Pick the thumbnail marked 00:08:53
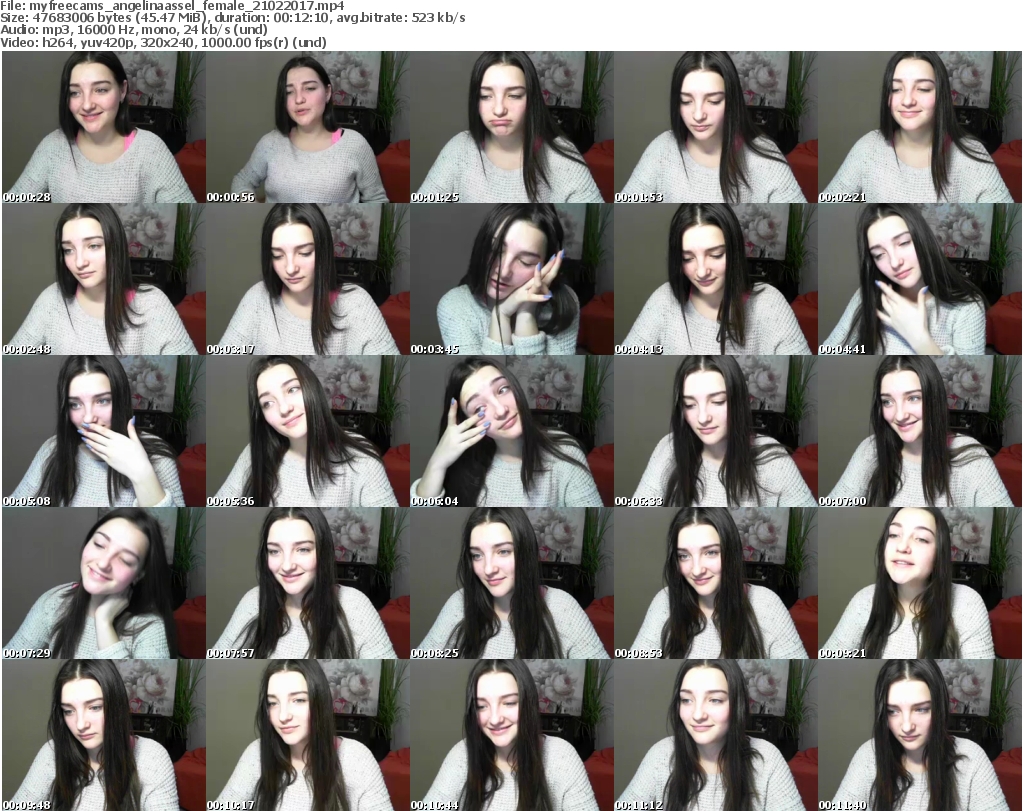This screenshot has height=811, width=1024. [x=715, y=583]
